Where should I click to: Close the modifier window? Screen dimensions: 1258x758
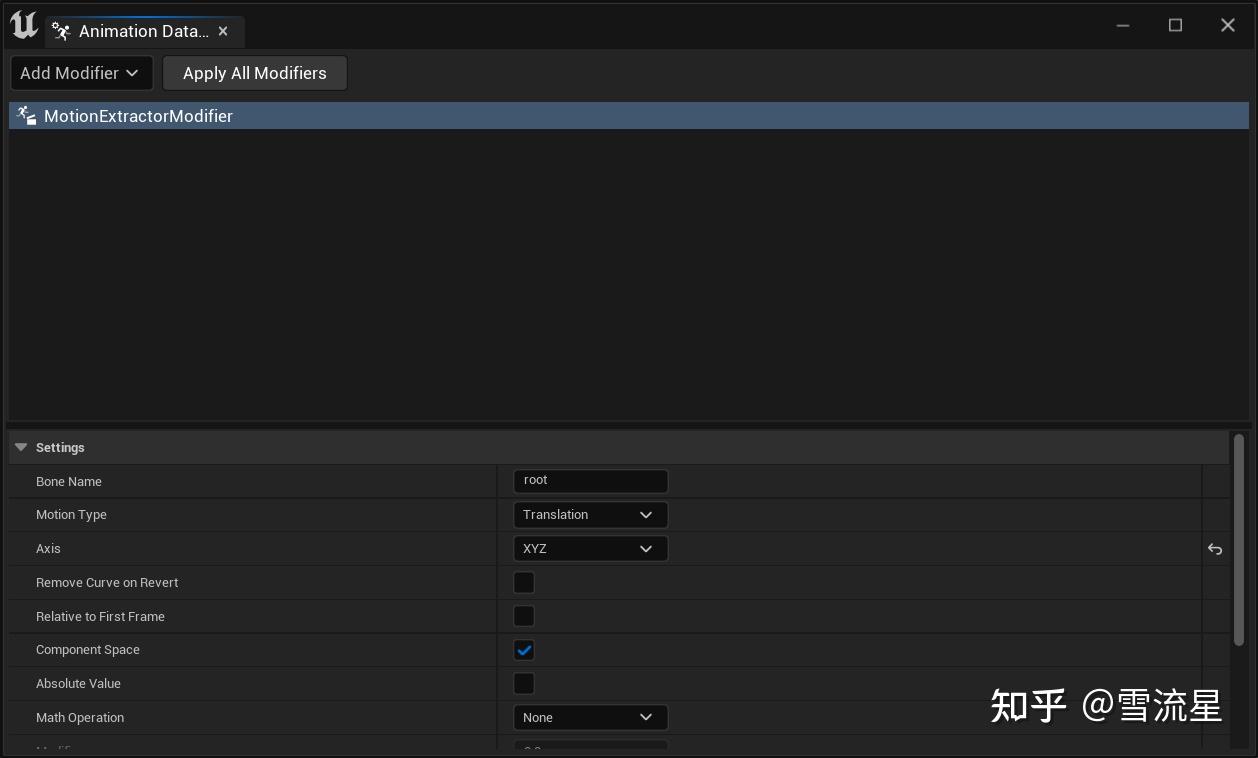[1228, 26]
